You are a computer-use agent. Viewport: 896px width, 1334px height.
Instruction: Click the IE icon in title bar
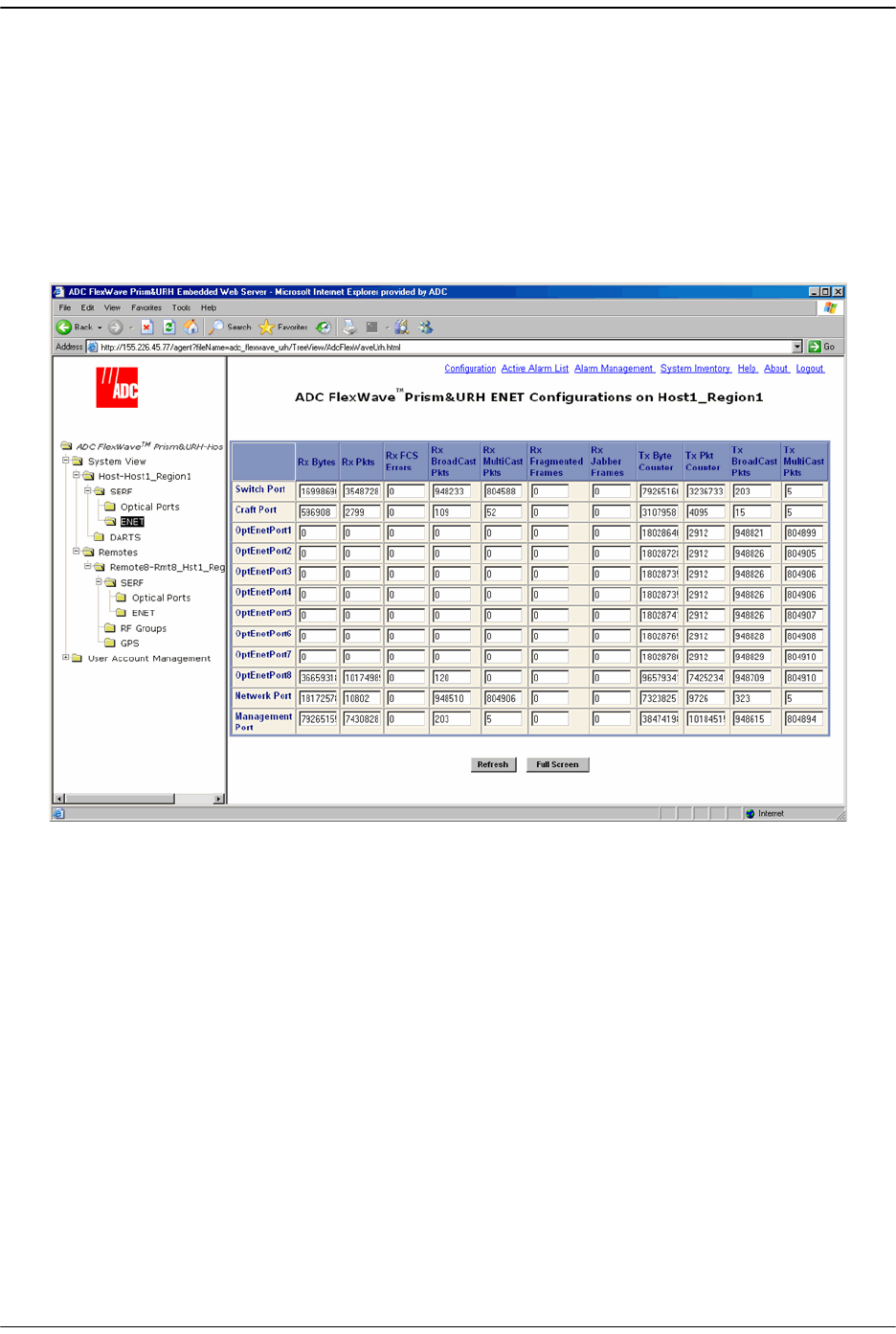click(x=58, y=292)
